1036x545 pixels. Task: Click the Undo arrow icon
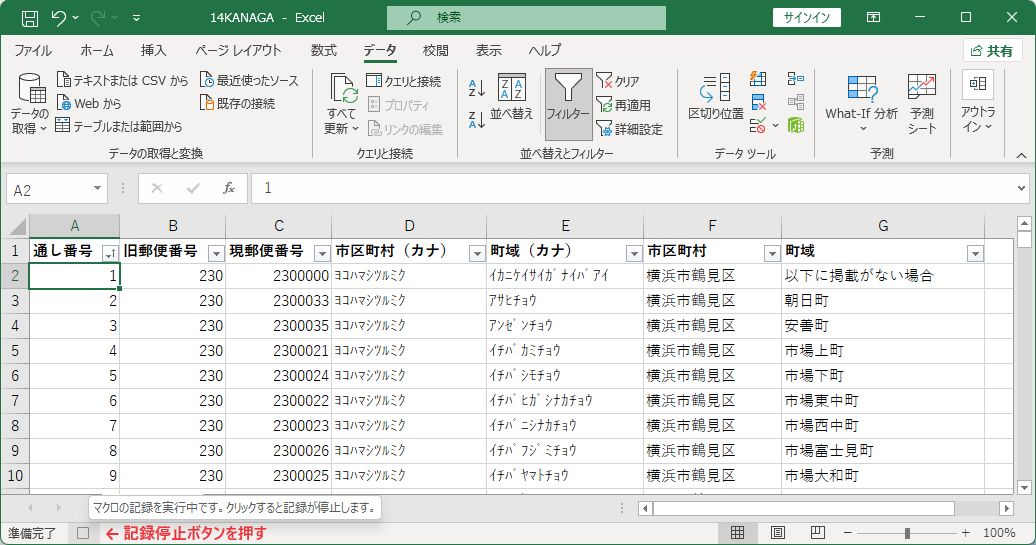coord(58,18)
